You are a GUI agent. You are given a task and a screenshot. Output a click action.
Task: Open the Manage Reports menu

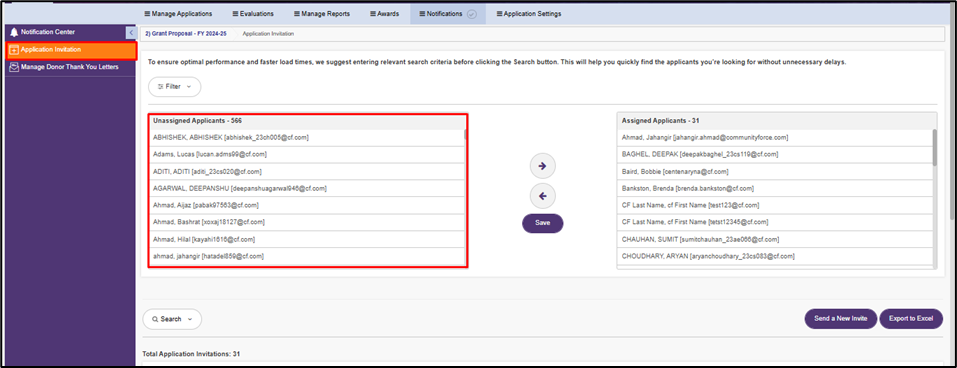[321, 13]
